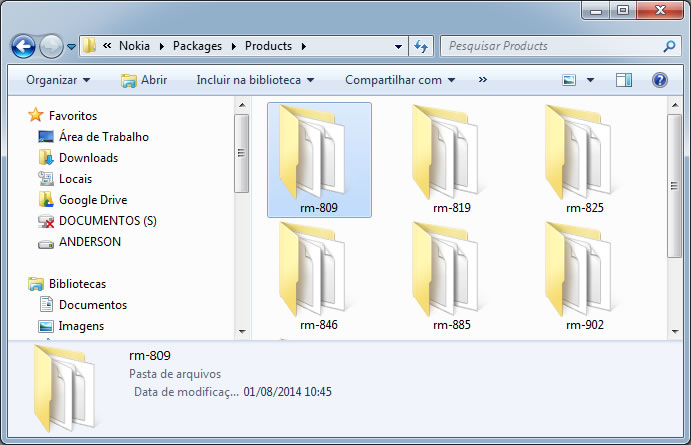
Task: Open the Organizar dropdown menu
Action: (58, 80)
